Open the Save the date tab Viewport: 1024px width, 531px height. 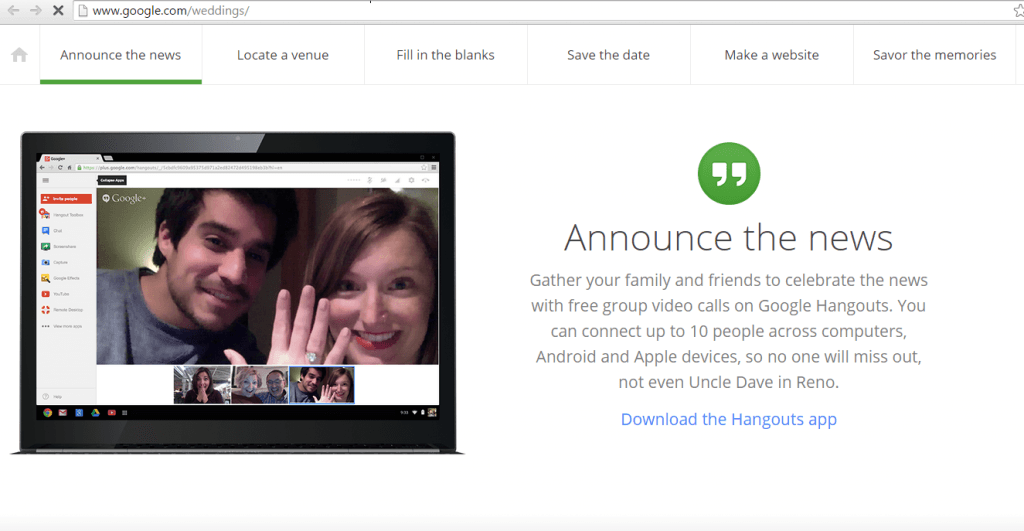point(608,55)
